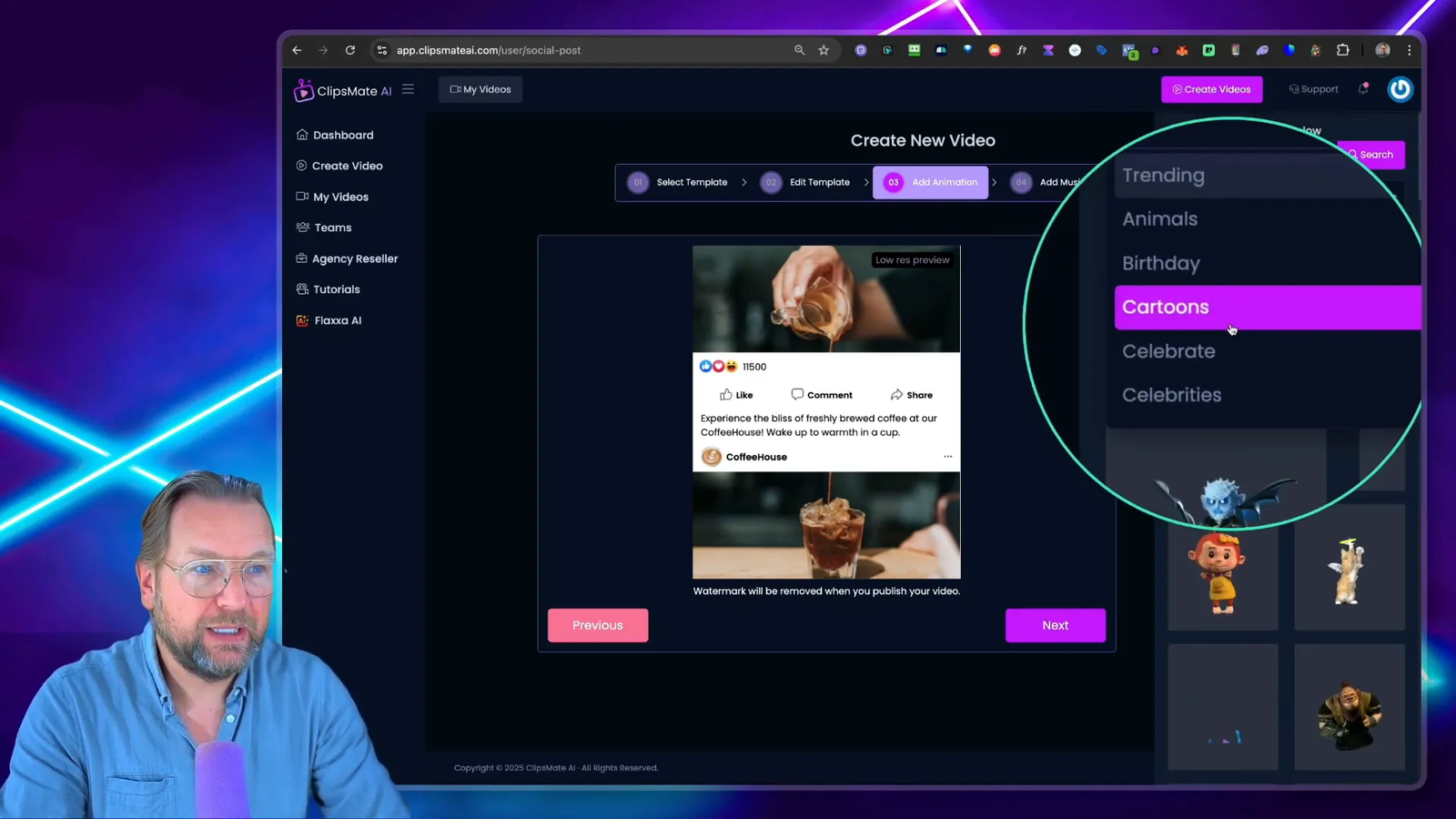Click the Search button for animations
This screenshot has width=1456, height=819.
[1371, 155]
